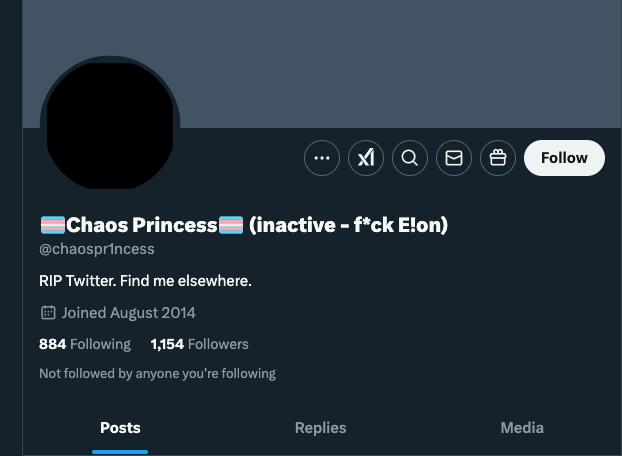The height and width of the screenshot is (456, 622).
Task: Open the Media tab
Action: click(522, 428)
